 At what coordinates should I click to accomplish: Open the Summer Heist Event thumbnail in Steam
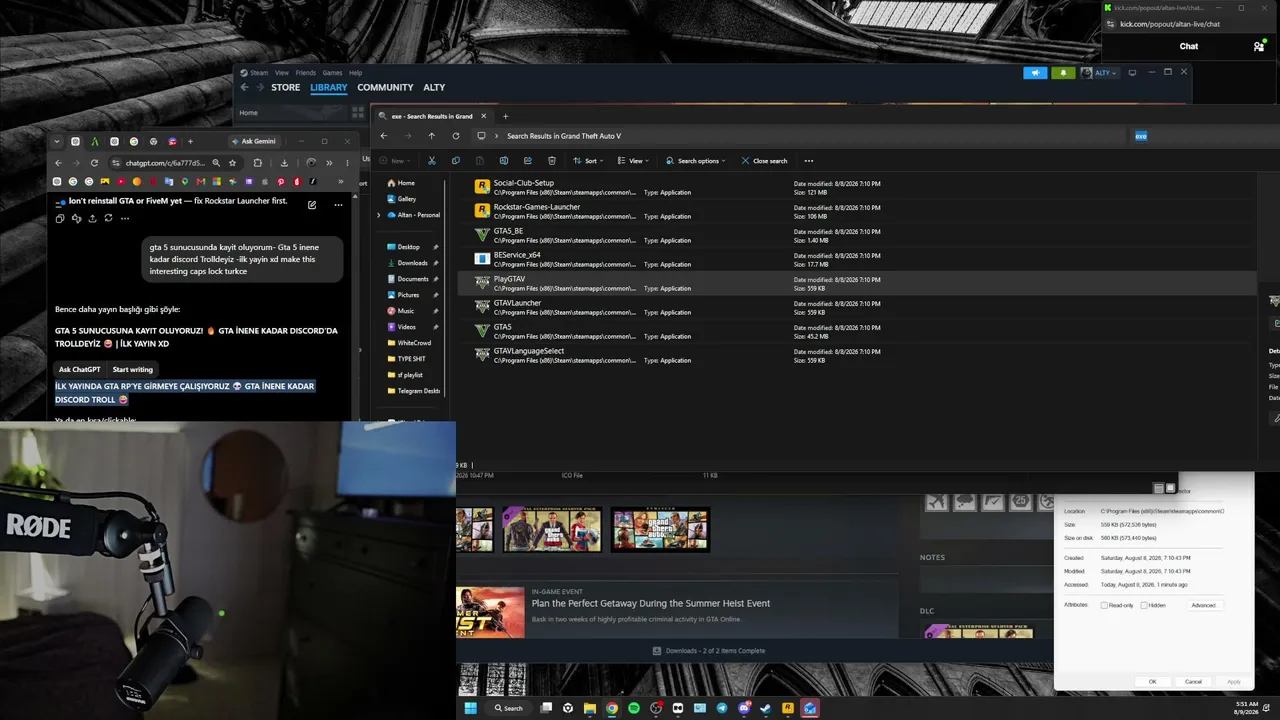pyautogui.click(x=490, y=612)
